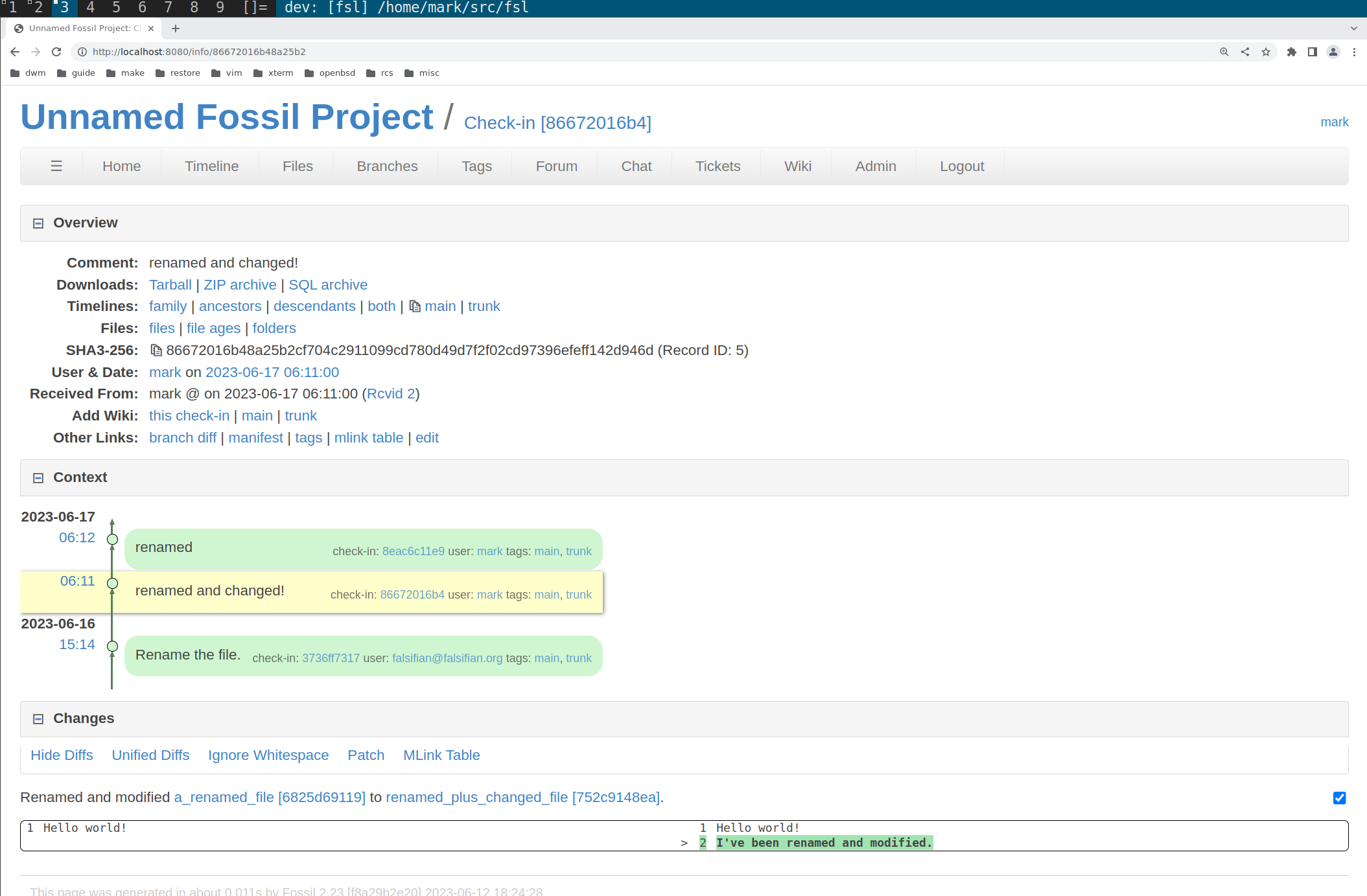Switch to dwm workspace tag 4
Image resolution: width=1367 pixels, height=896 pixels.
[x=90, y=8]
